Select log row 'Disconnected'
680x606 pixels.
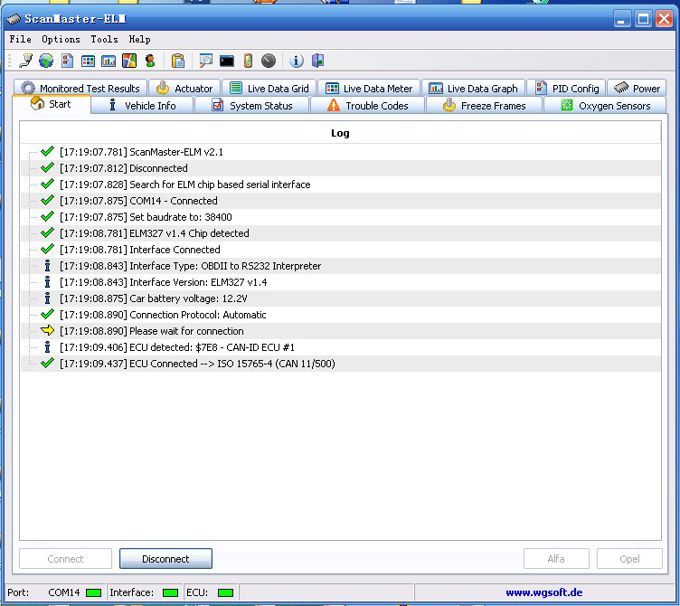click(340, 168)
